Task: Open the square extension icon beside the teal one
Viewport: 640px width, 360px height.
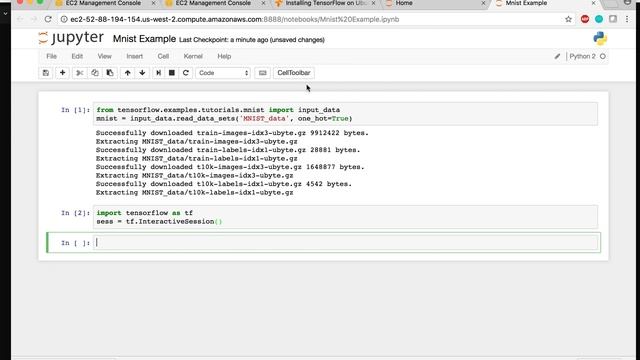Action: pyautogui.click(x=613, y=19)
